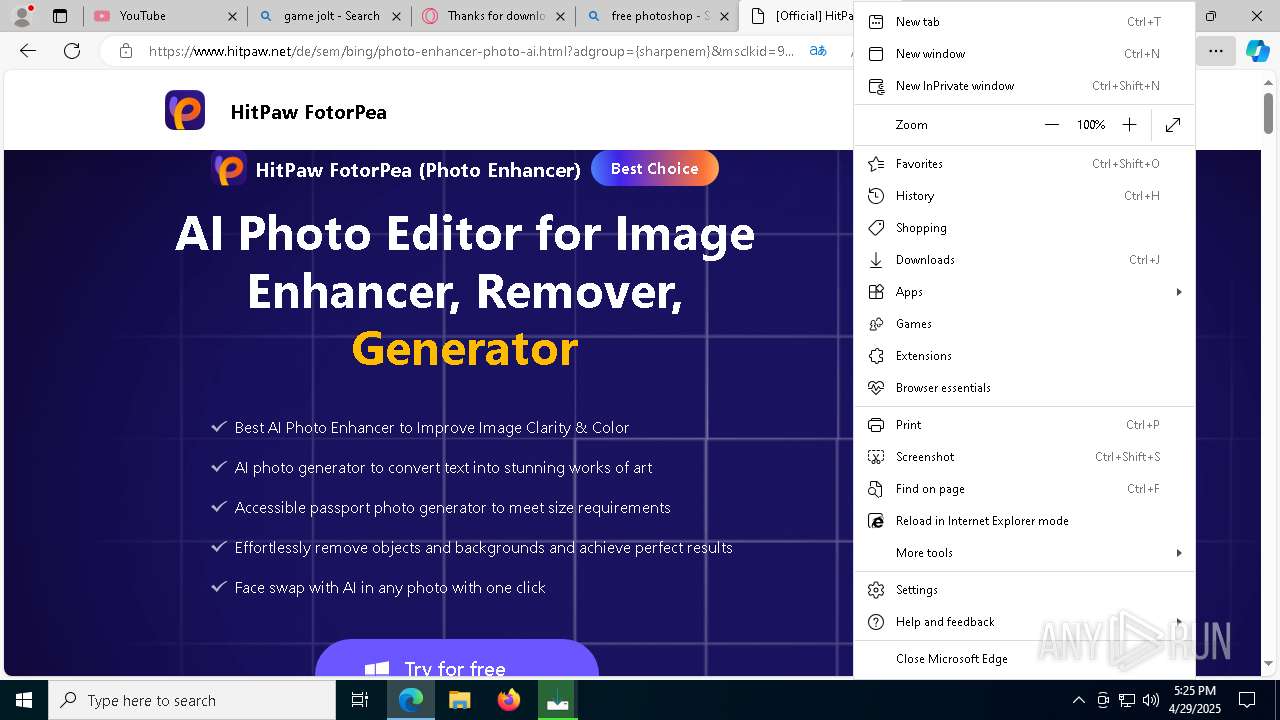Expand Help and feedback submenu

click(1024, 622)
